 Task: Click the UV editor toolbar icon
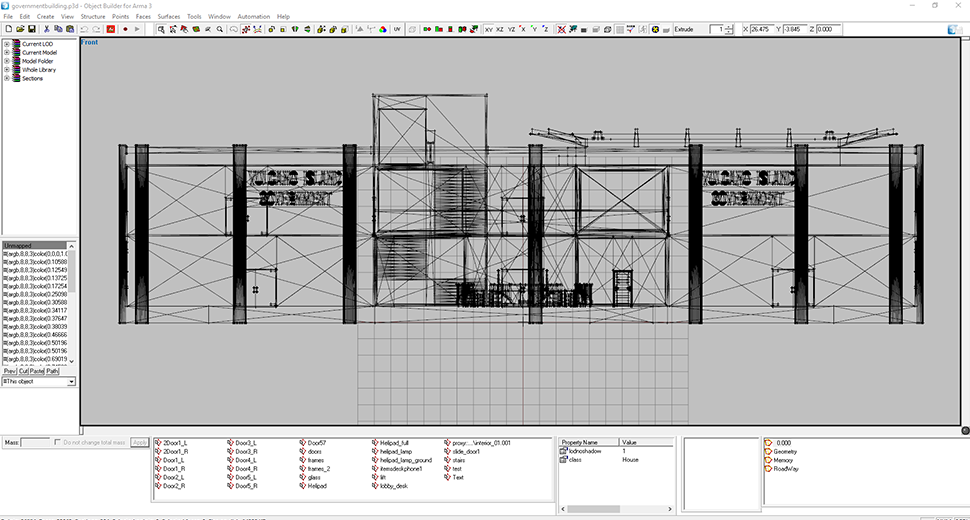click(x=397, y=30)
